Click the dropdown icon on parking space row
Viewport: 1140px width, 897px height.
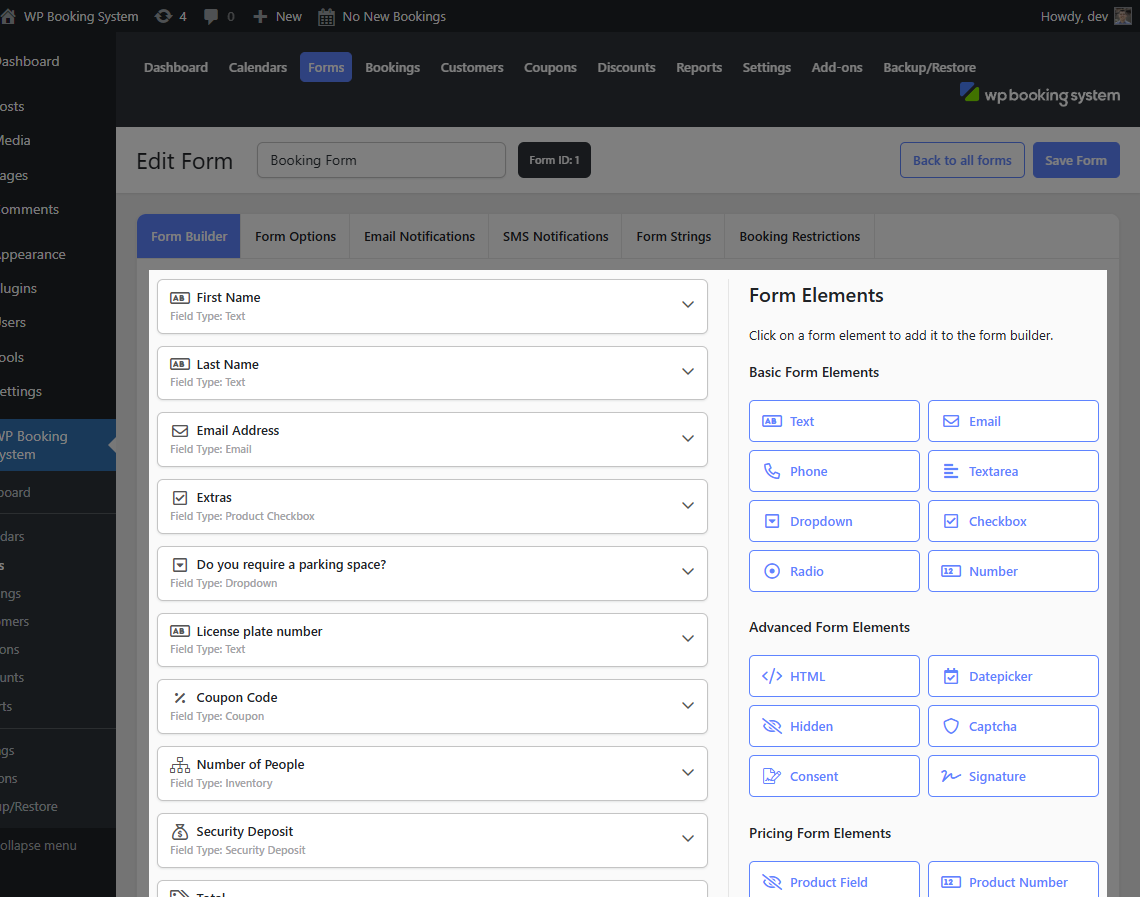(180, 565)
